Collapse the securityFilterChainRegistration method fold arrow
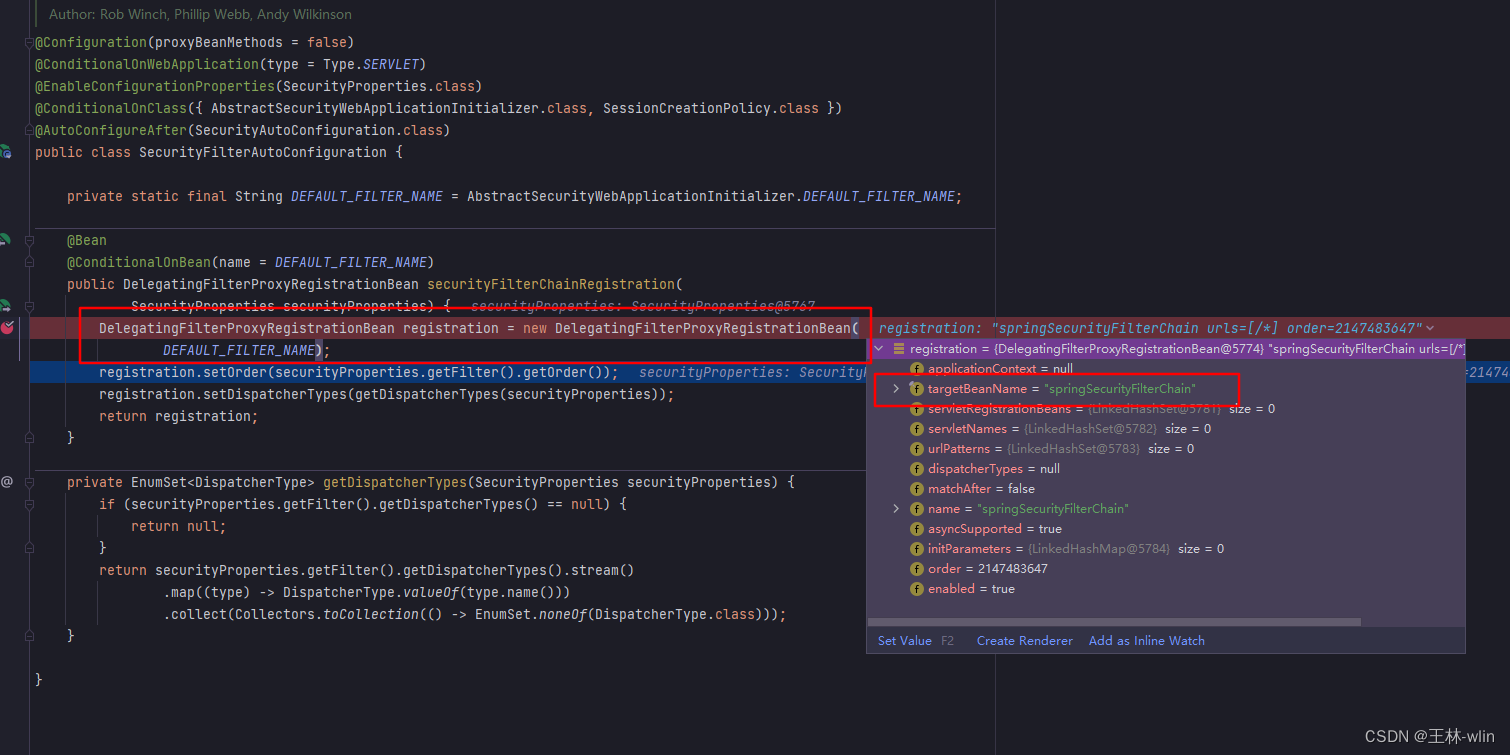 click(28, 307)
